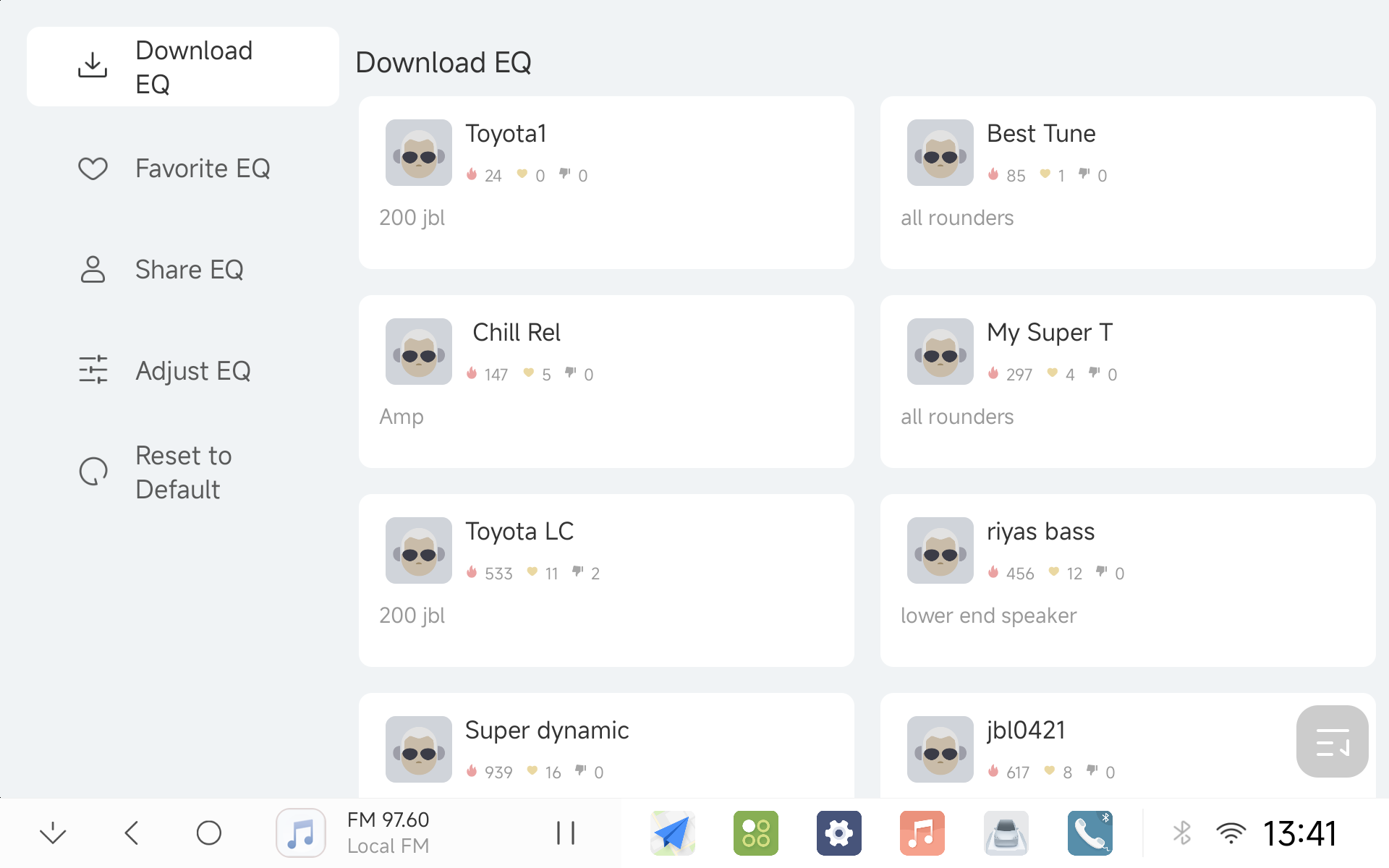Image resolution: width=1389 pixels, height=868 pixels.
Task: Select the riyas bass EQ preset
Action: coord(1127,580)
